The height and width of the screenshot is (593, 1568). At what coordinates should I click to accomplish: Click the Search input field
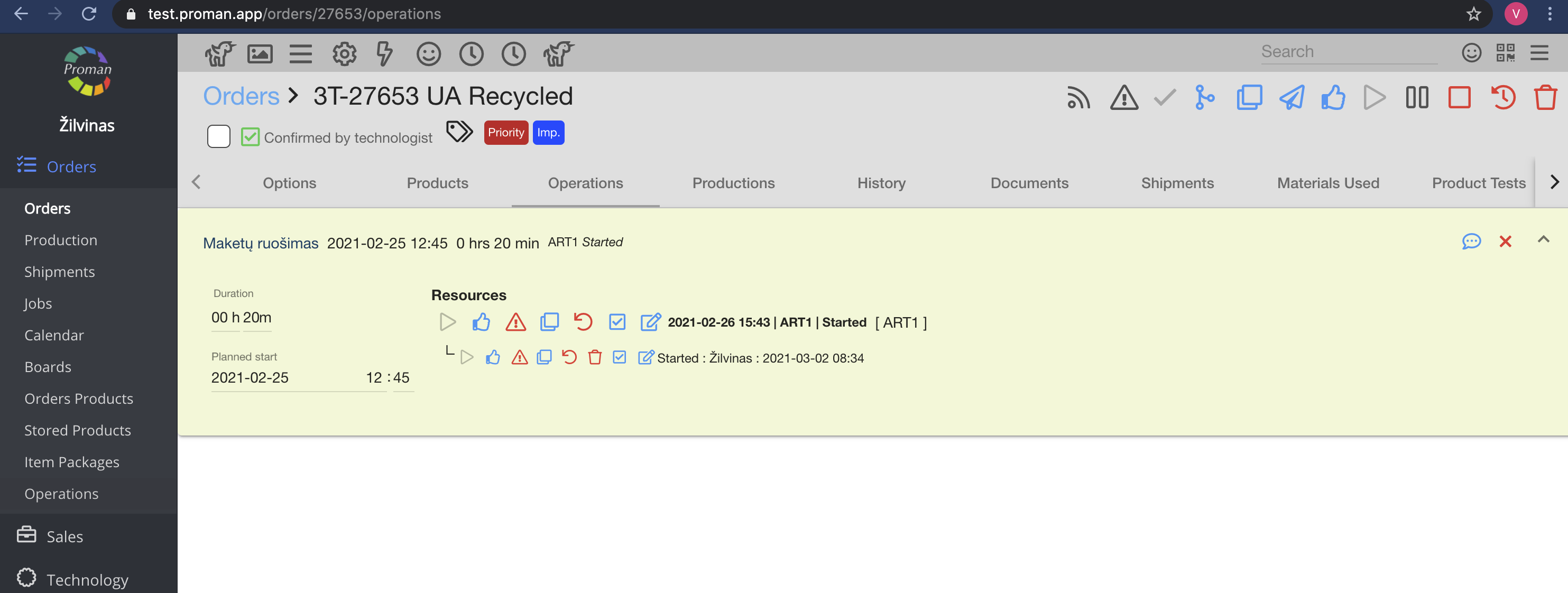tap(1348, 52)
